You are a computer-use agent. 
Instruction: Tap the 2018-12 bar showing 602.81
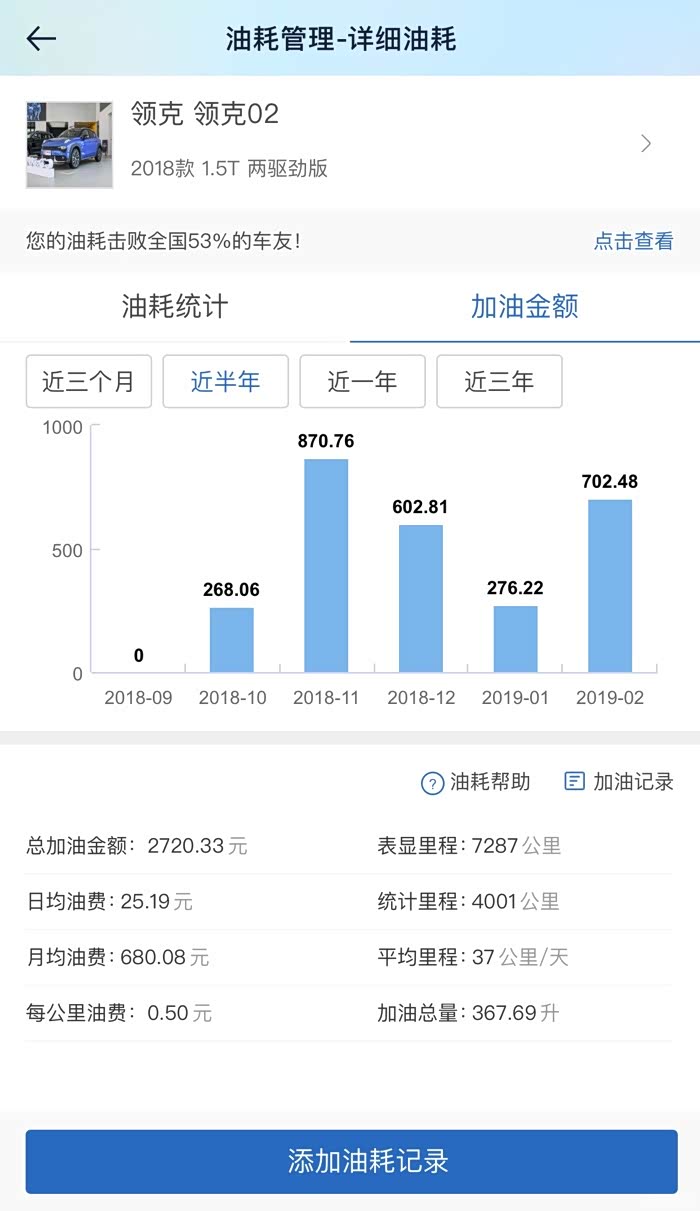pyautogui.click(x=421, y=599)
